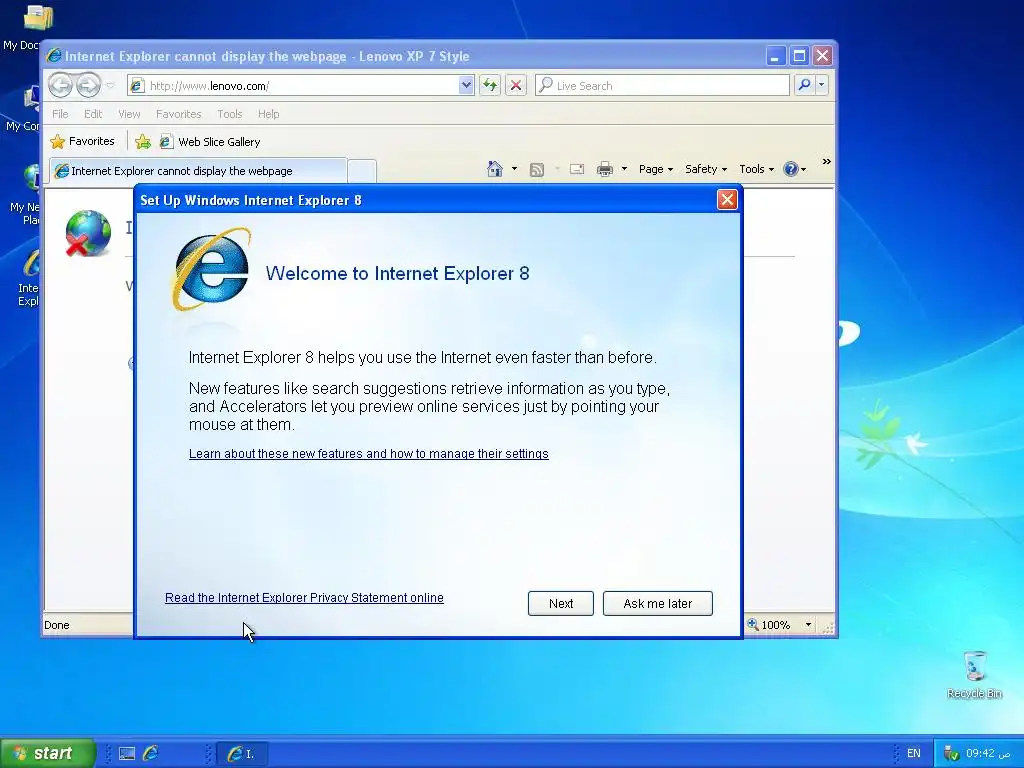Minimize the Internet Explorer window
Image resolution: width=1024 pixels, height=768 pixels.
point(775,56)
